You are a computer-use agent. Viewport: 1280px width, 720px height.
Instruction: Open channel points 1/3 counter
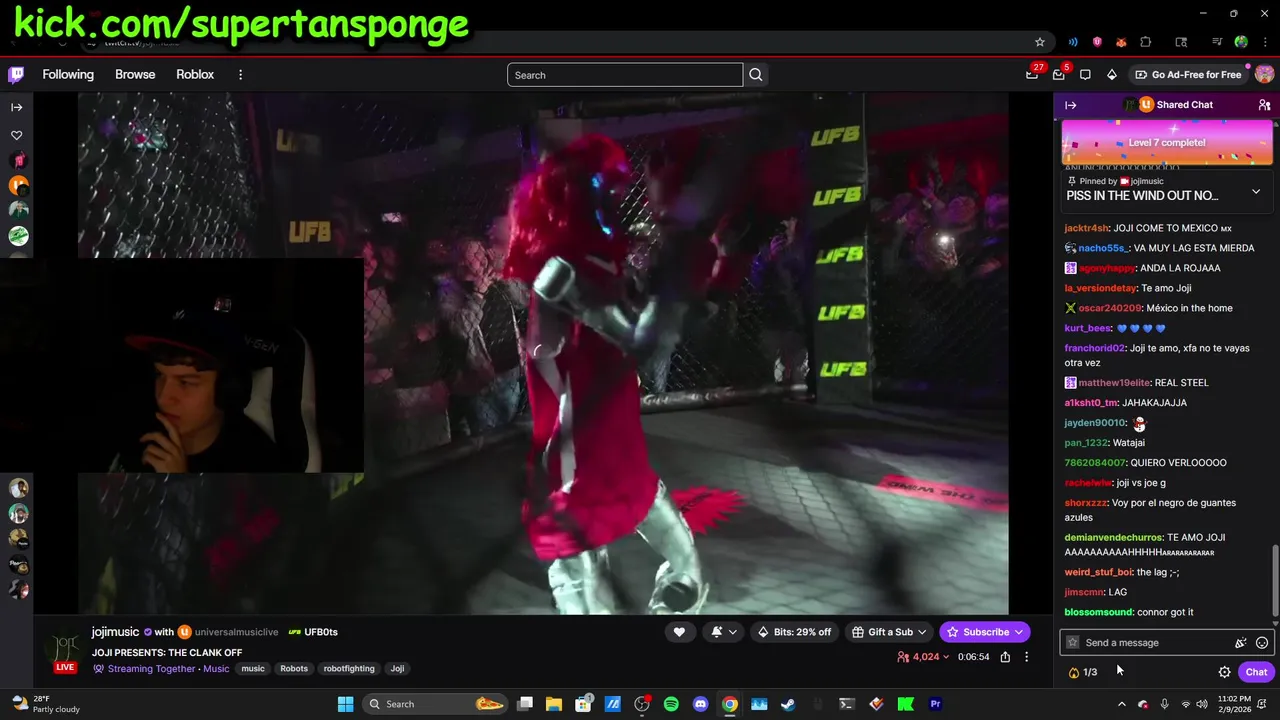pos(1083,672)
